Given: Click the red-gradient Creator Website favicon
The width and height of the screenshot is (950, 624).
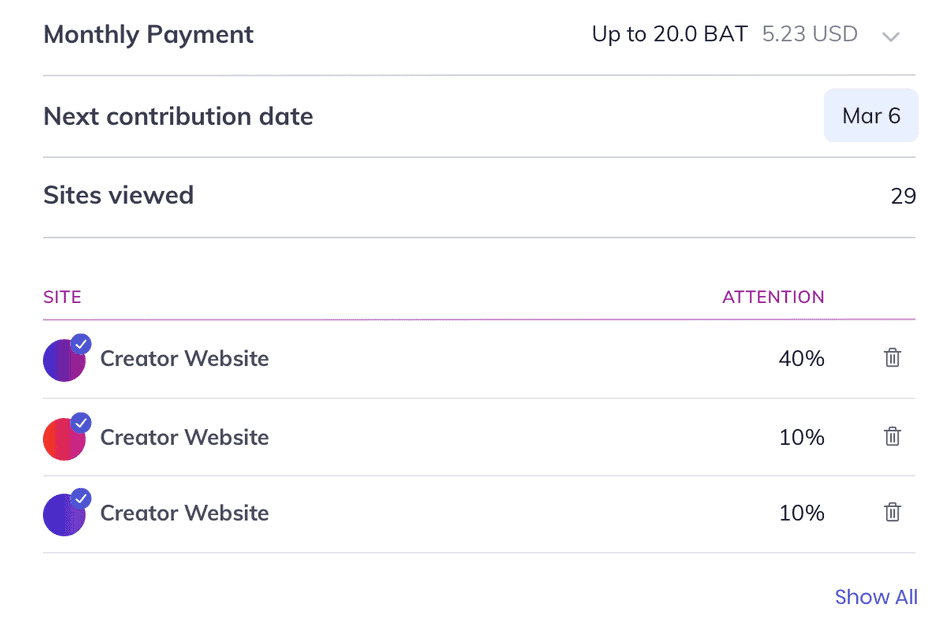Looking at the screenshot, I should pyautogui.click(x=63, y=438).
